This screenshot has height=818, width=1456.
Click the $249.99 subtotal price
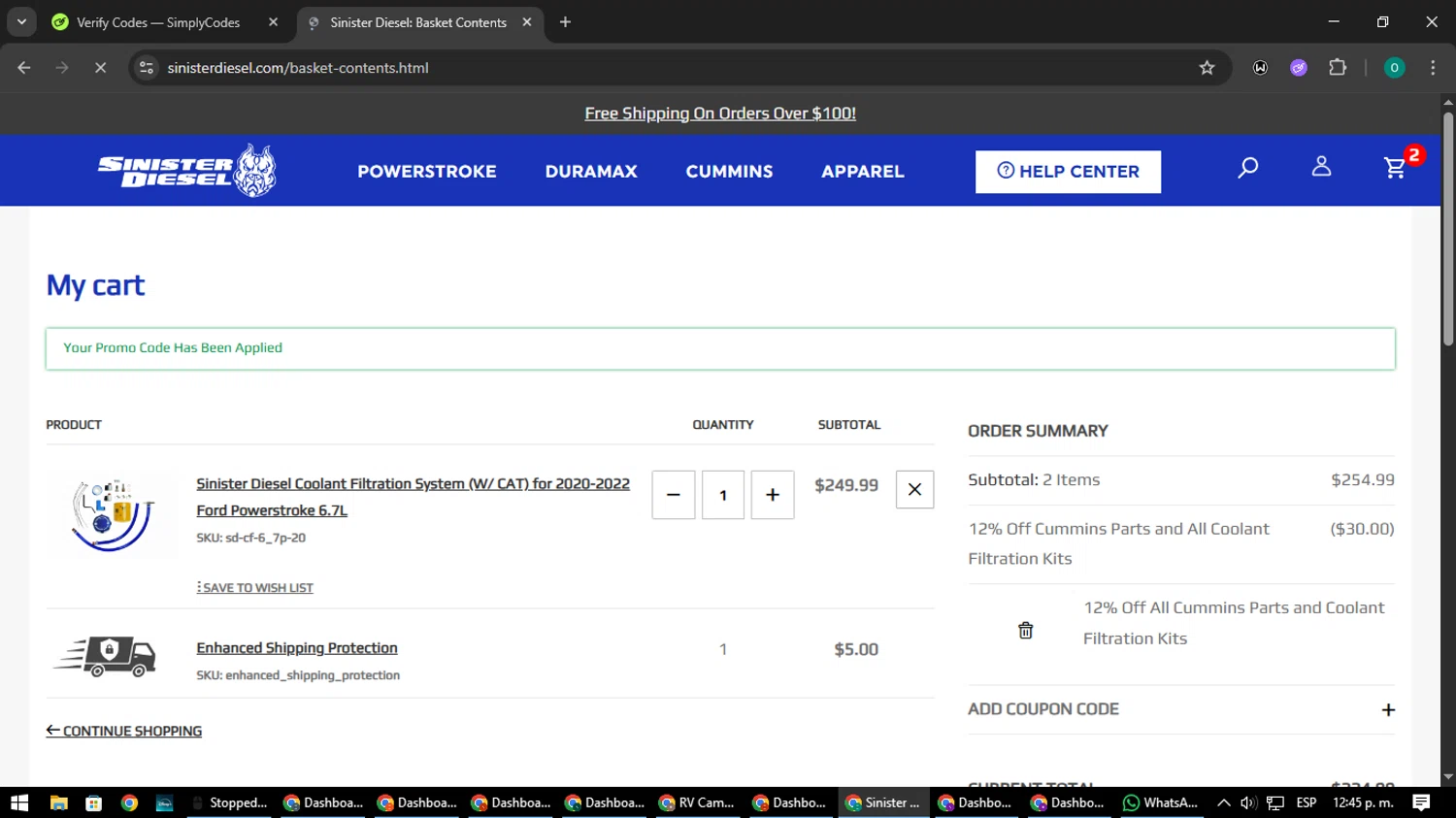846,485
